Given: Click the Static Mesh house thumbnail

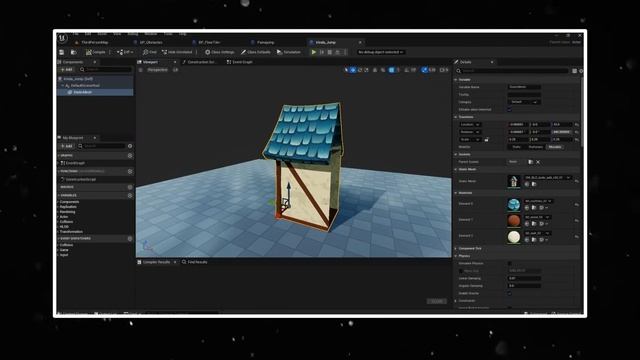Looking at the screenshot, I should click(x=514, y=181).
